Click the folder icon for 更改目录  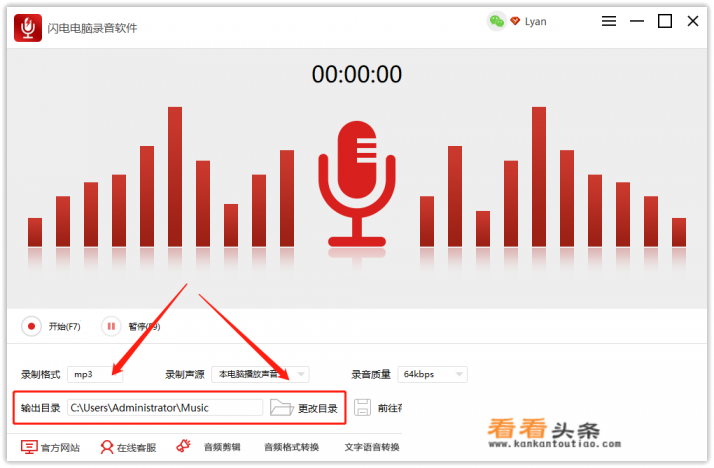point(281,407)
